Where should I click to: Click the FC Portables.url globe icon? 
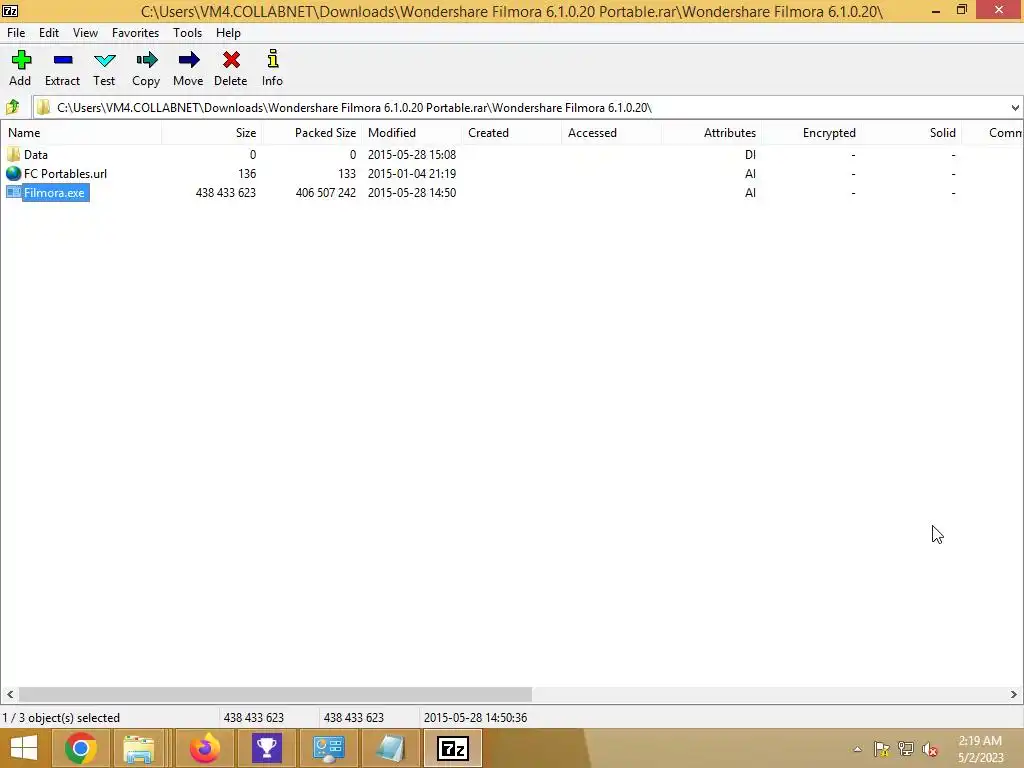click(x=14, y=174)
